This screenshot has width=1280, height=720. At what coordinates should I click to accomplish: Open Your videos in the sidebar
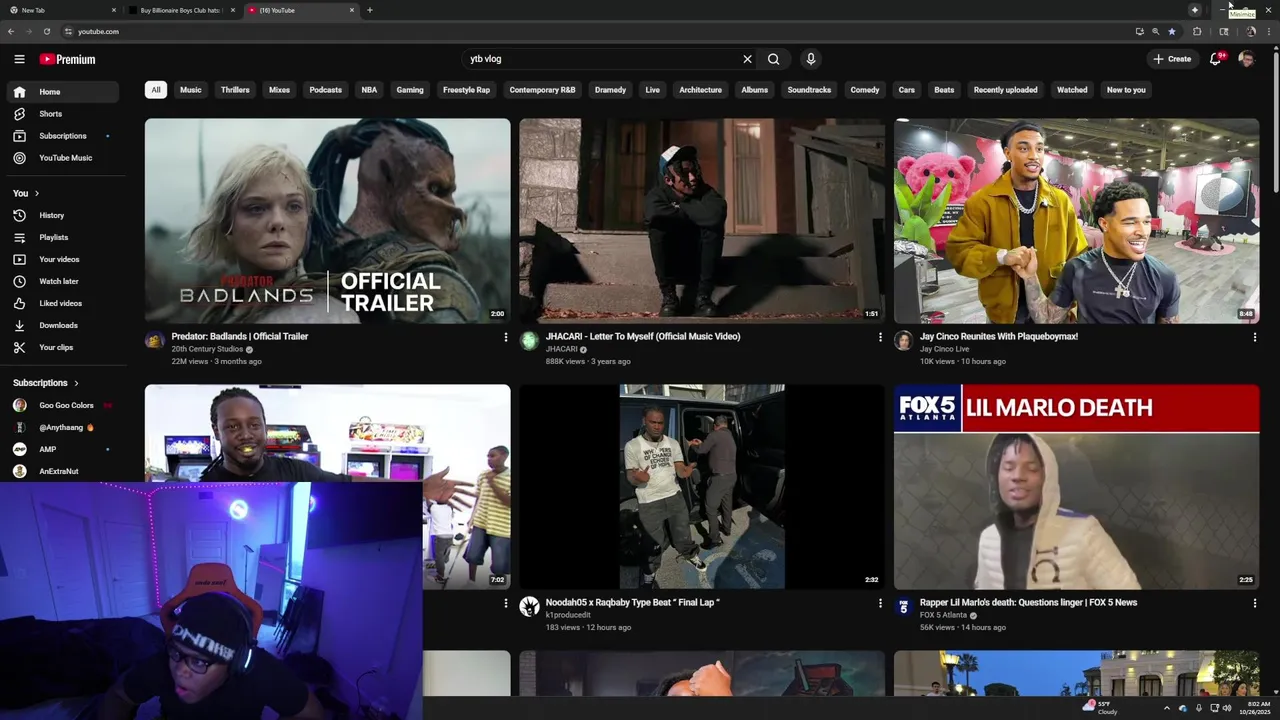[63, 259]
